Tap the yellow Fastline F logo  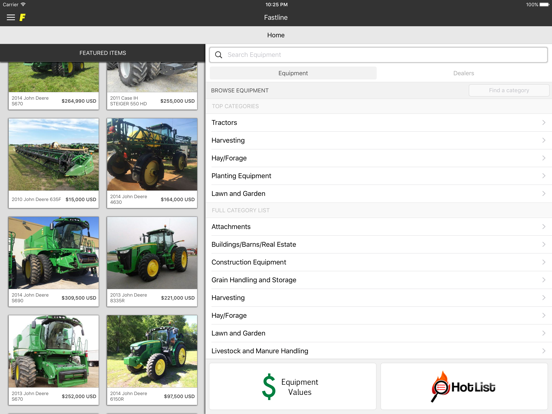23,17
